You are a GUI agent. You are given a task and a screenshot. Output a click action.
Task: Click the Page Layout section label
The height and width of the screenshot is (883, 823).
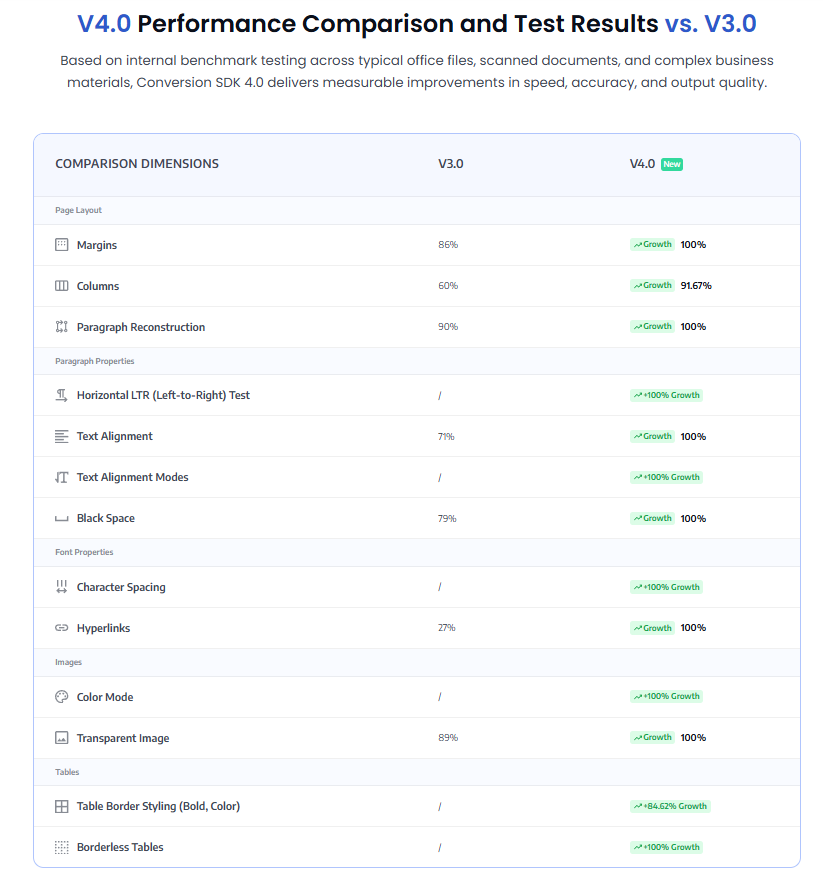click(78, 210)
